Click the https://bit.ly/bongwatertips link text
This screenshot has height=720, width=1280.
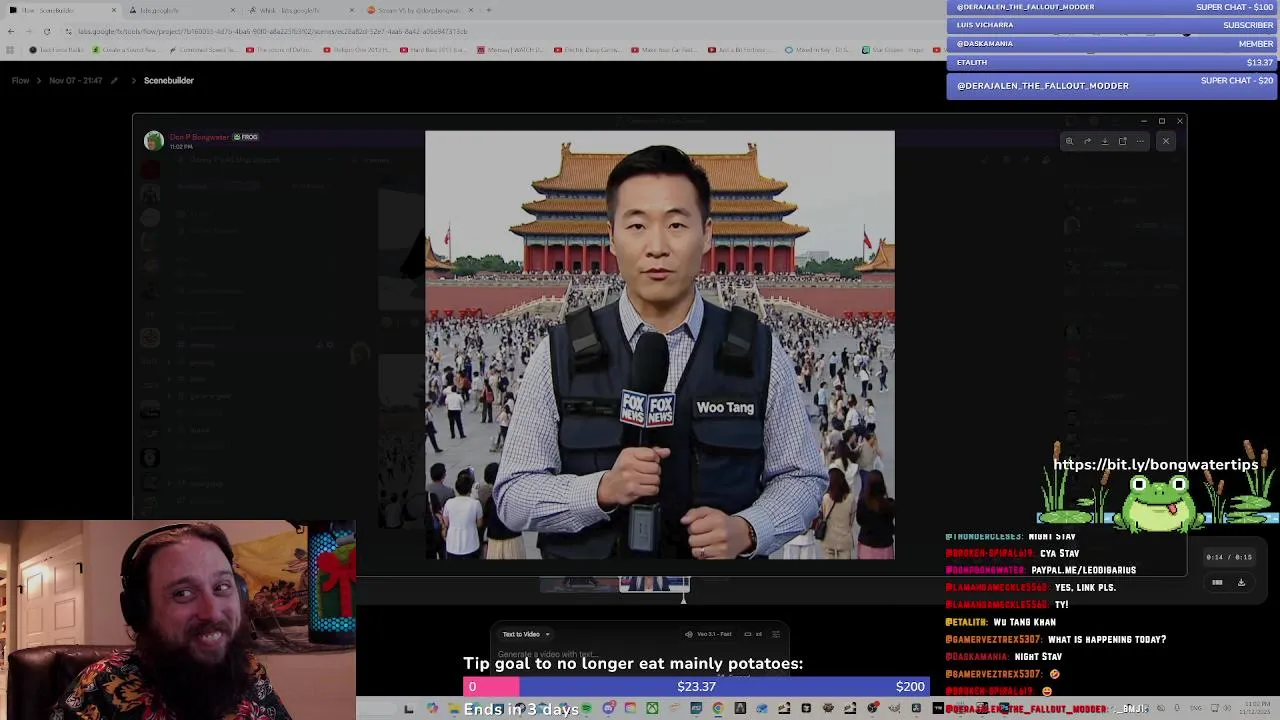click(1155, 465)
